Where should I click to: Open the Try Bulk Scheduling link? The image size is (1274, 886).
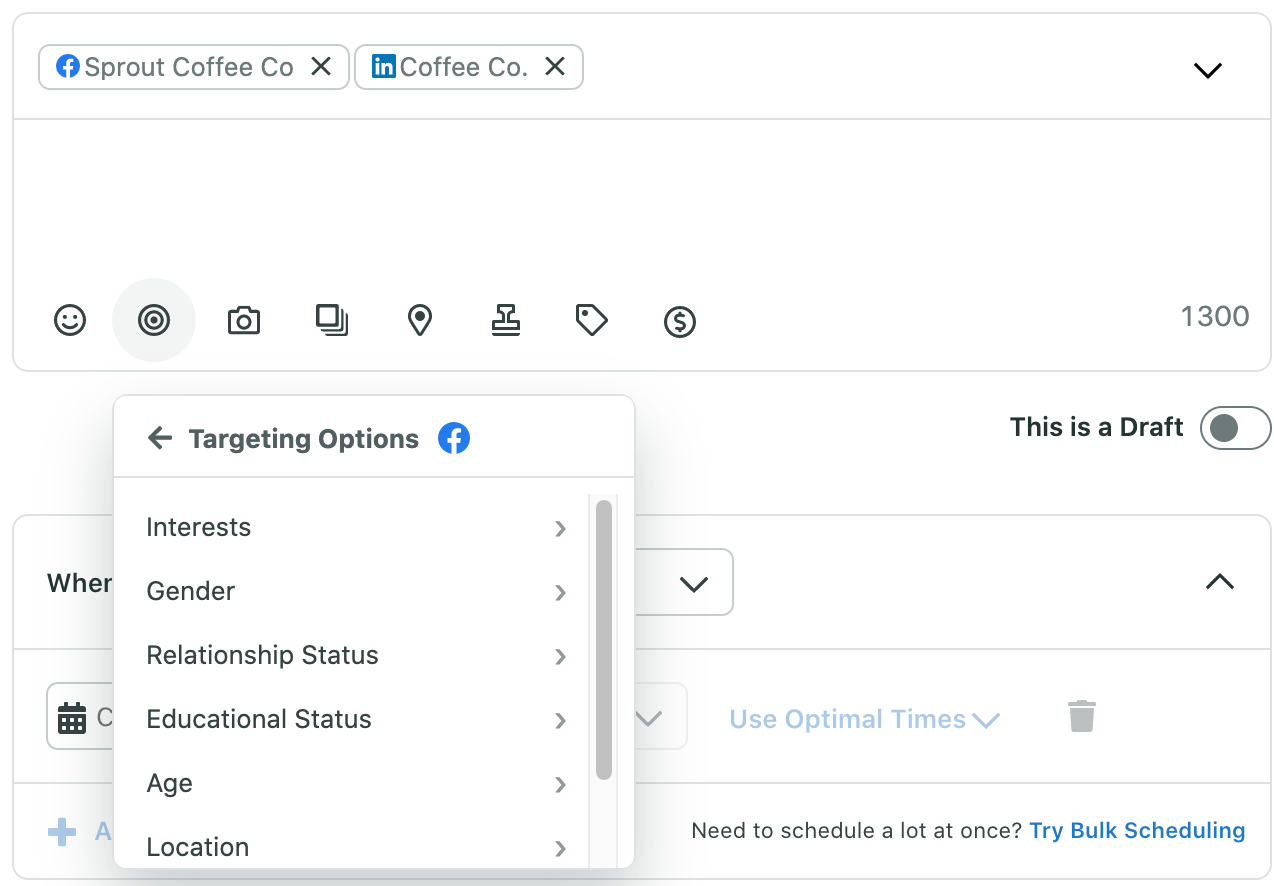tap(1137, 830)
